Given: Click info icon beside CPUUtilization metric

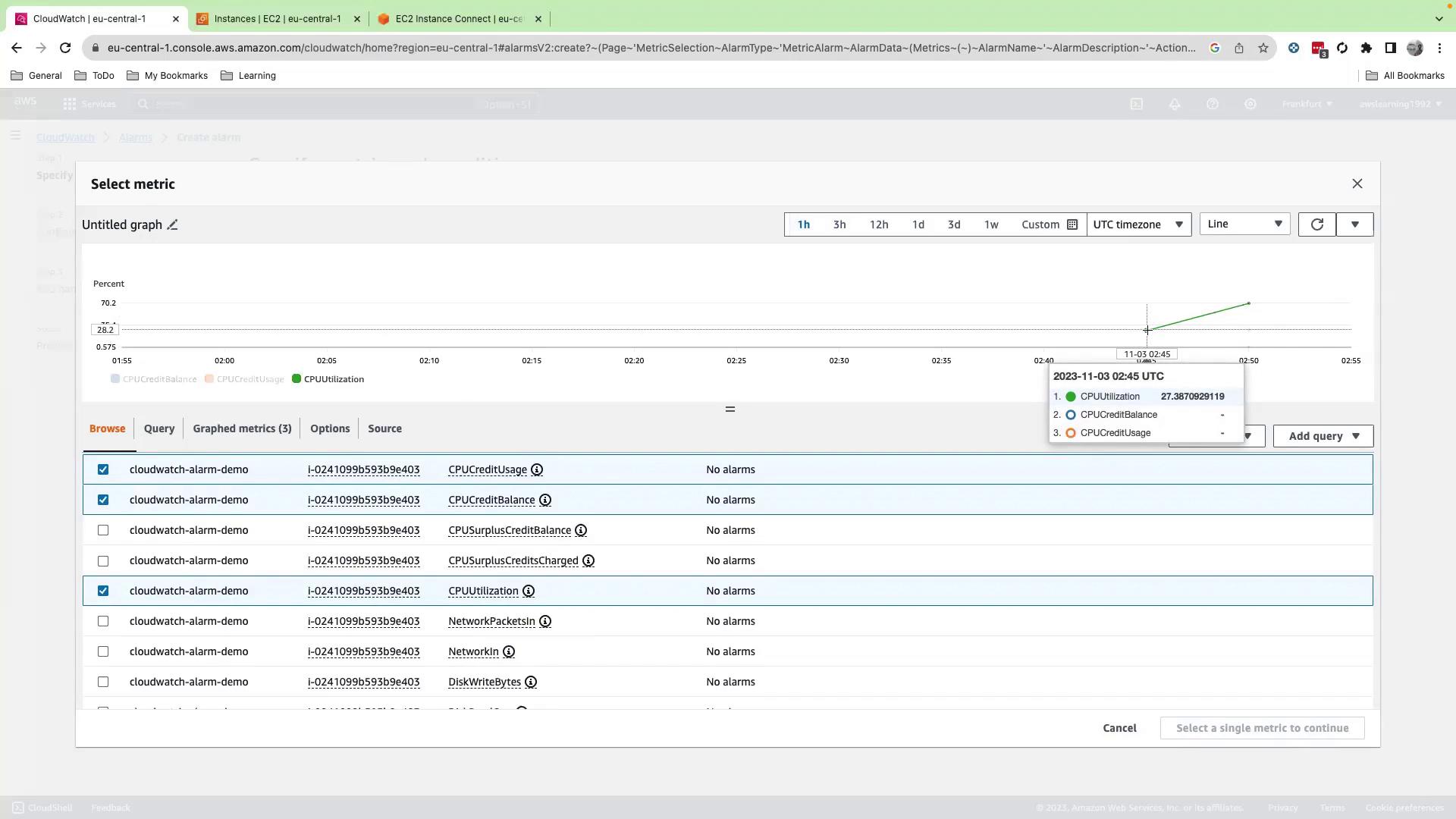Looking at the screenshot, I should (x=529, y=591).
